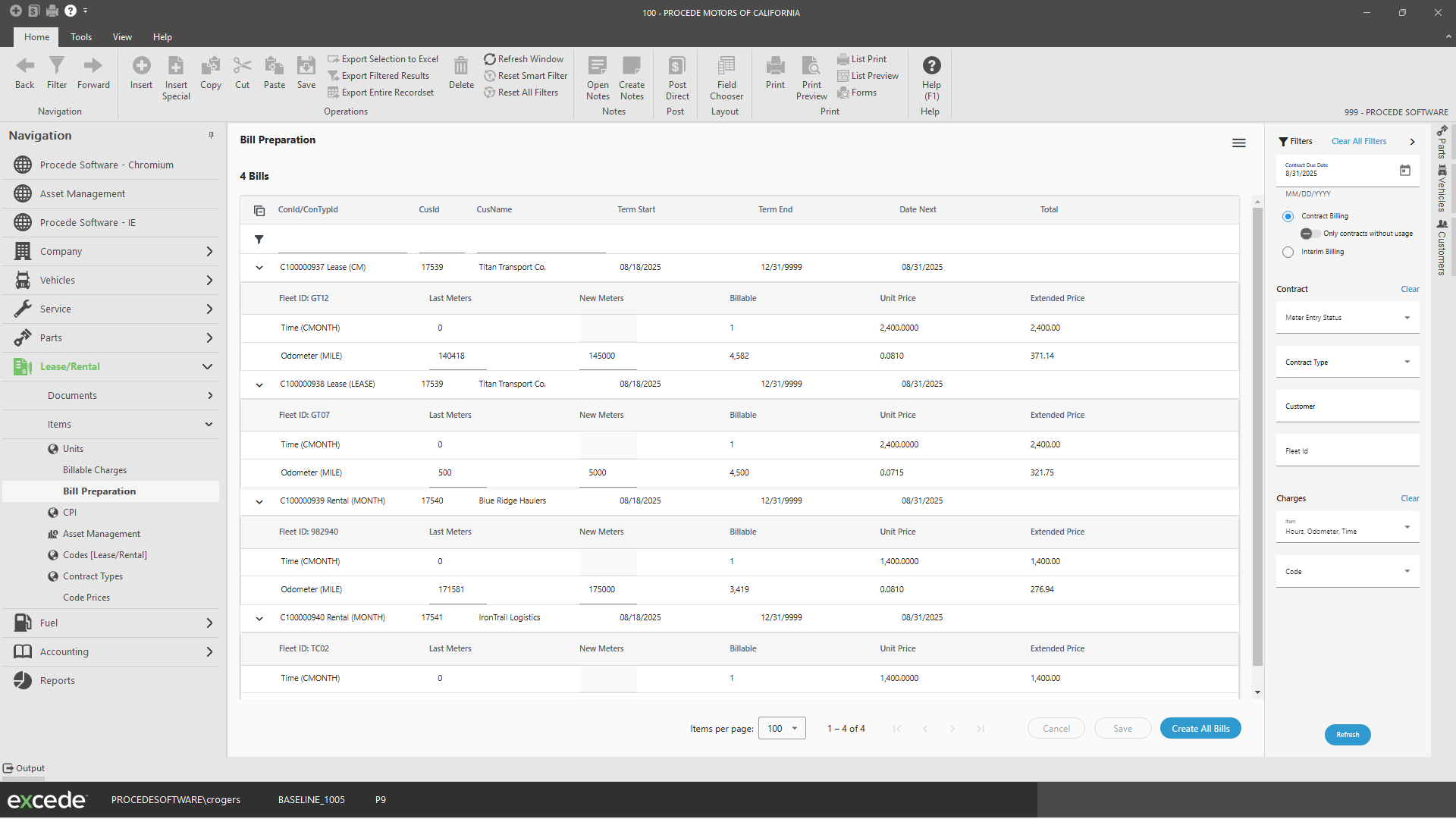Image resolution: width=1456 pixels, height=819 pixels.
Task: Click the grid filter funnel icon
Action: click(x=259, y=240)
